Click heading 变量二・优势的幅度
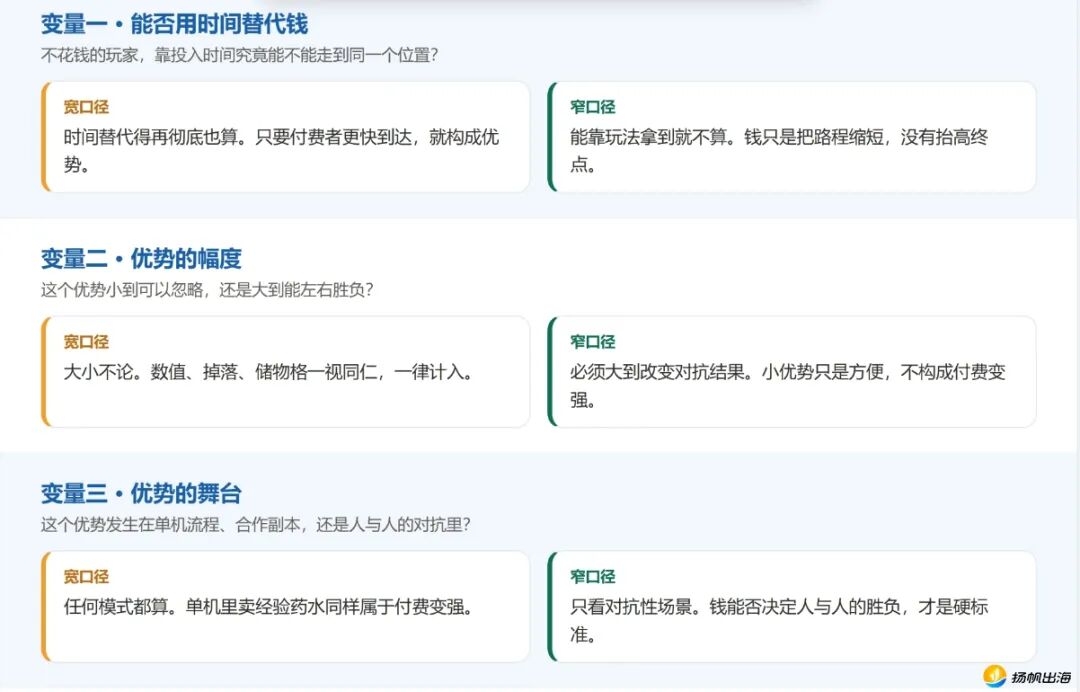1080x692 pixels. (141, 259)
